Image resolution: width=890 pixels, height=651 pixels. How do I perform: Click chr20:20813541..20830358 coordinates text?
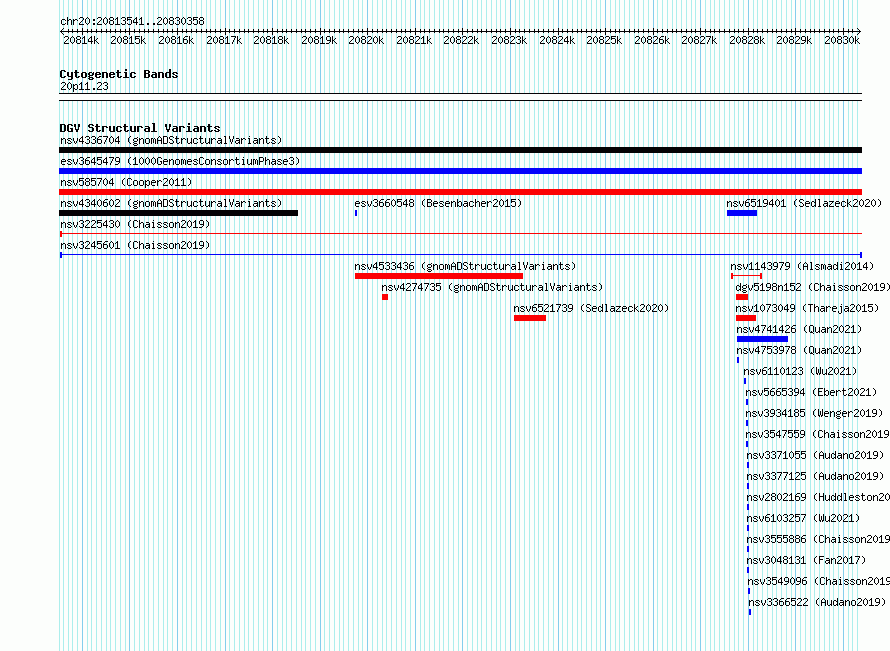coord(132,21)
